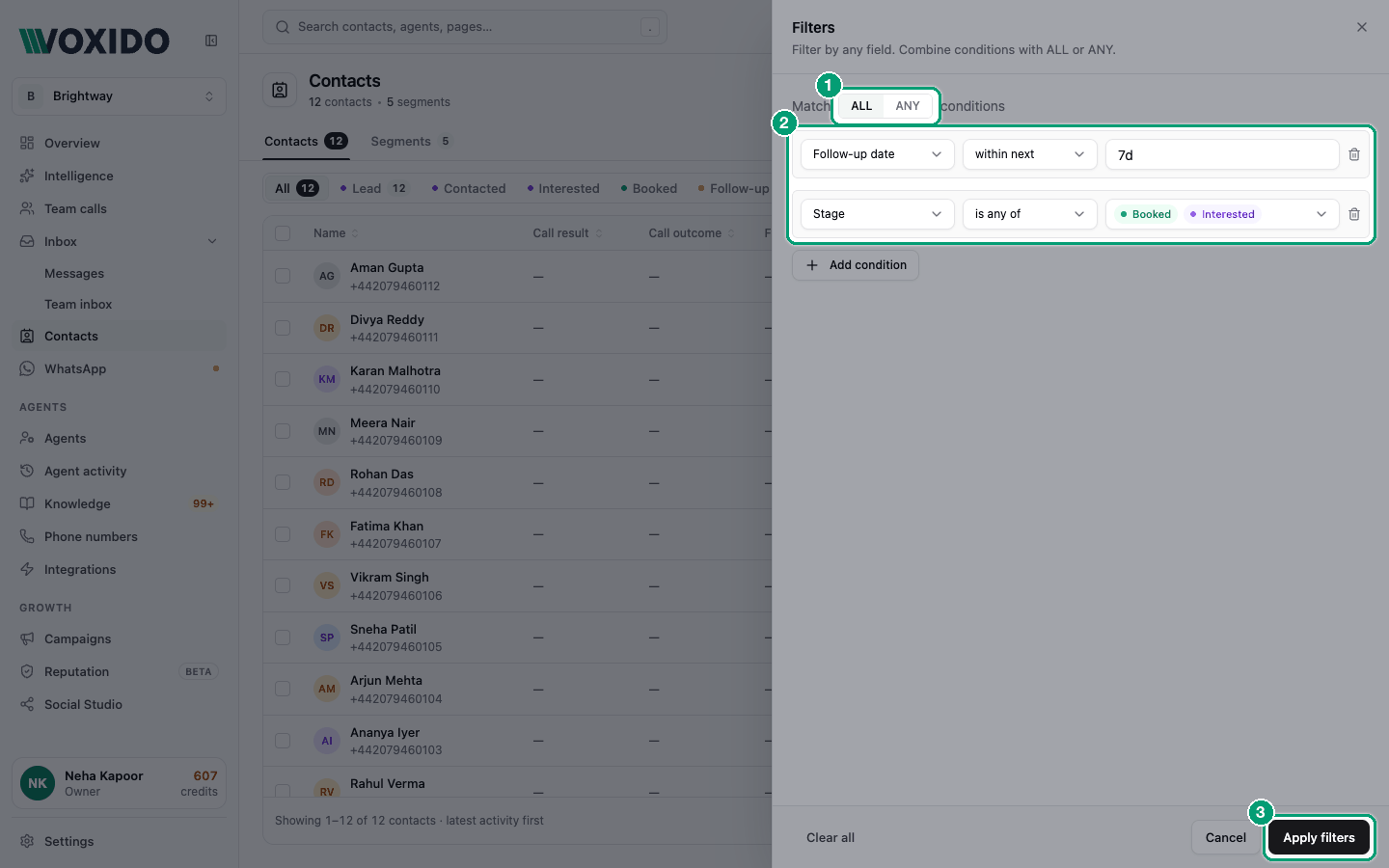Select the Contacts tab
1389x868 pixels.
[306, 141]
